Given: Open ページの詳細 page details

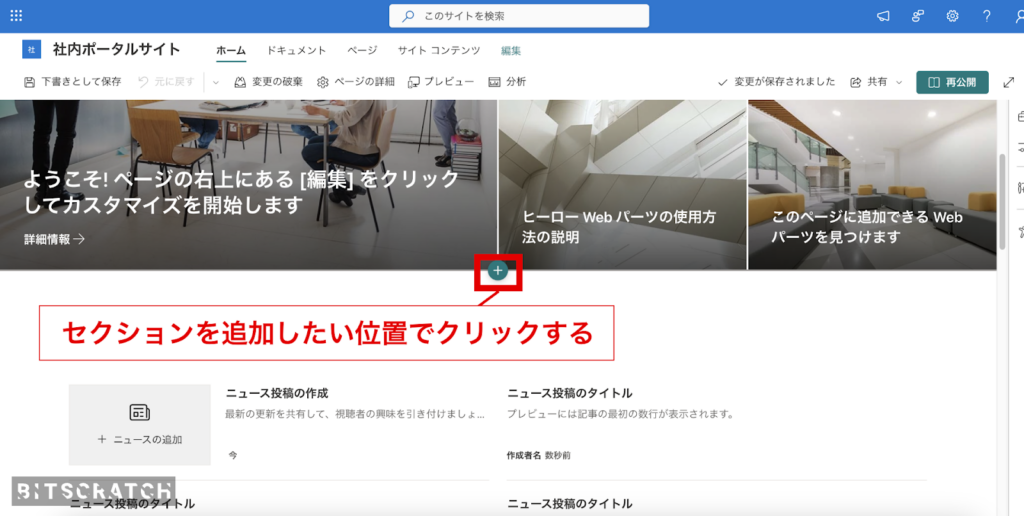Looking at the screenshot, I should [x=355, y=82].
